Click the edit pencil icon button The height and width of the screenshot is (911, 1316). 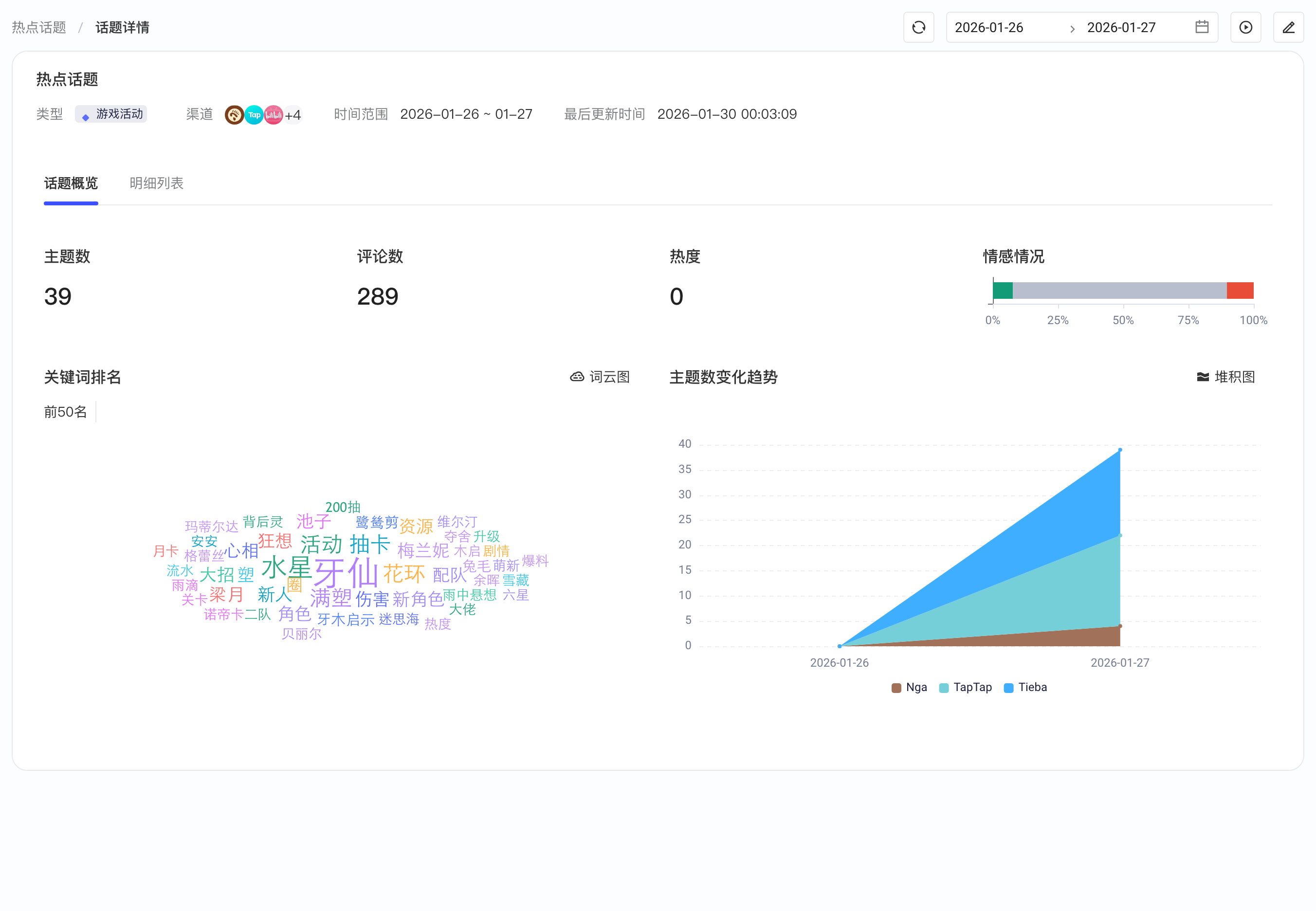(1288, 27)
